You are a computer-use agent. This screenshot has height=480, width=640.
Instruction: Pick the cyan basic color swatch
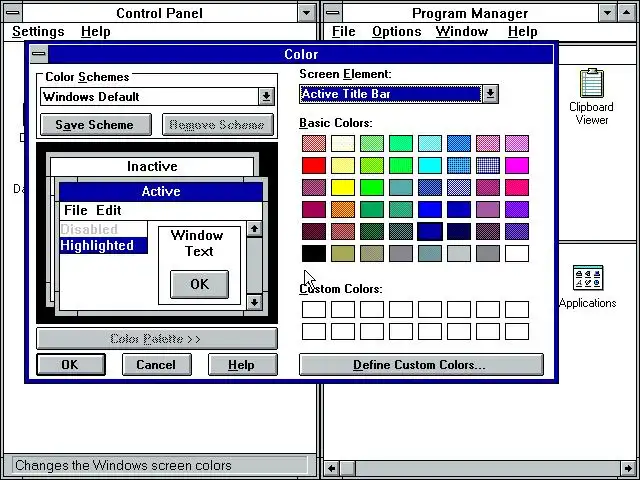(430, 165)
